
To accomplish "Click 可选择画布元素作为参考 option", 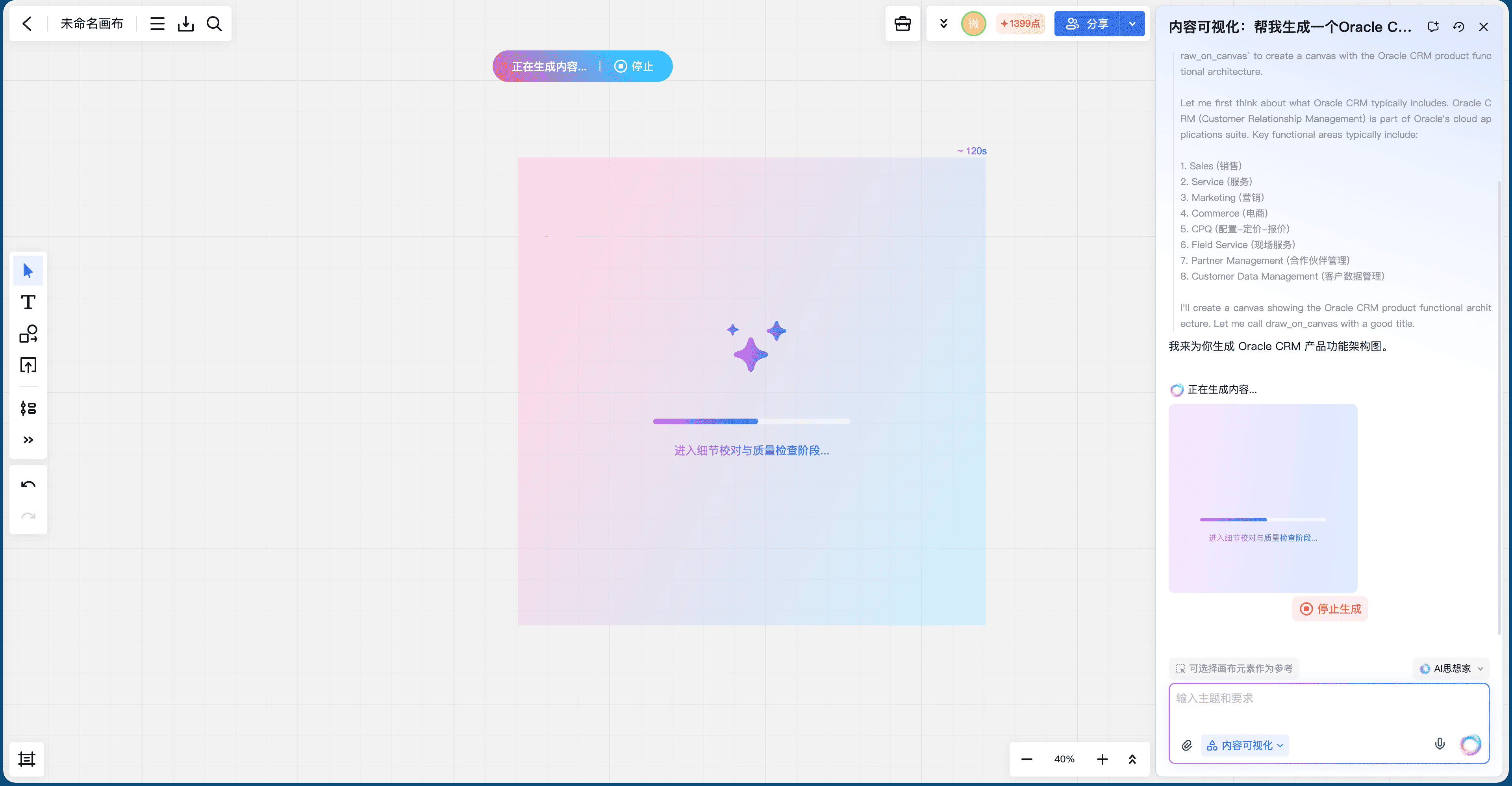I will pos(1234,669).
